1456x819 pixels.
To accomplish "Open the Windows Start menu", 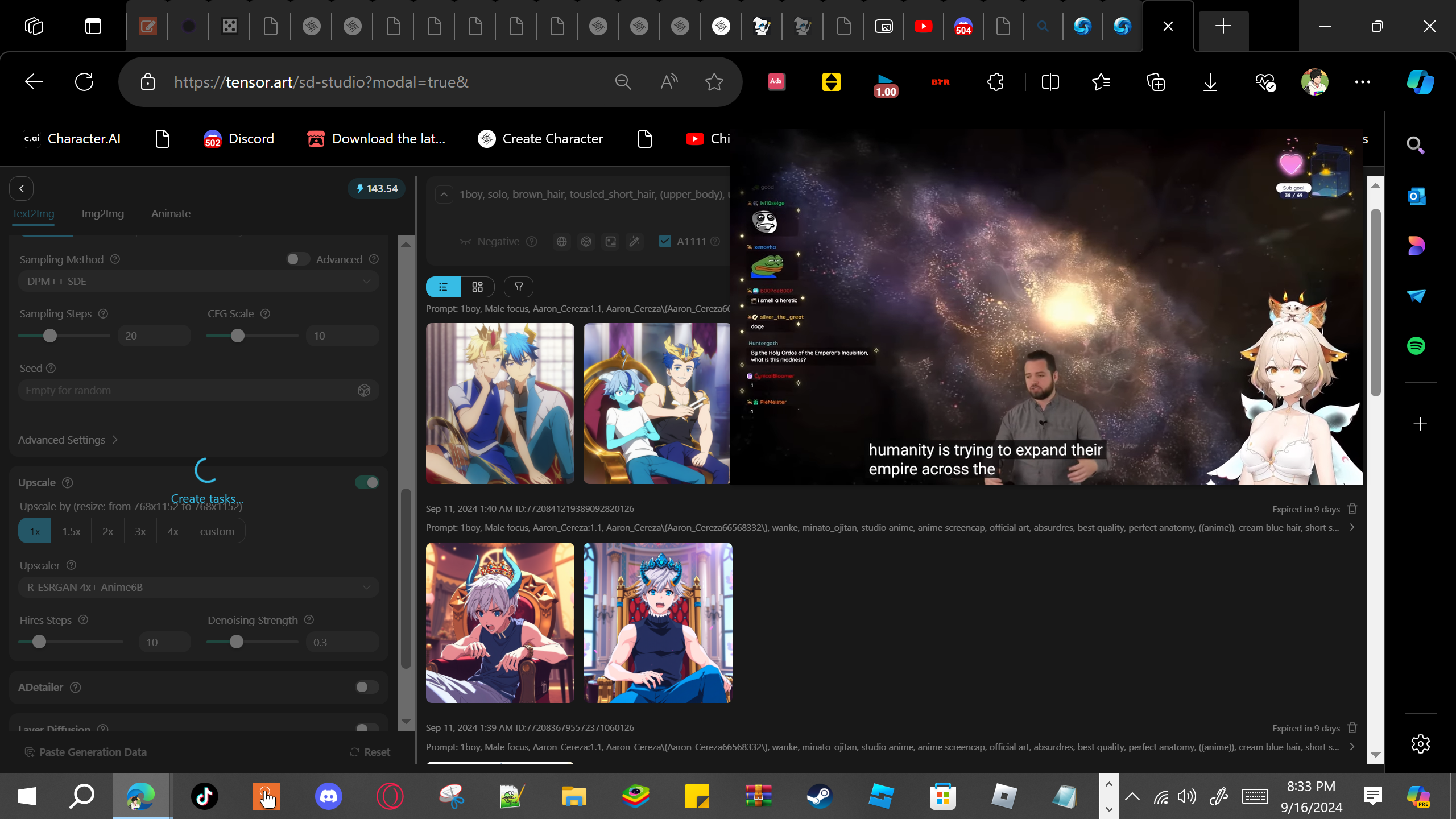I will click(x=27, y=796).
